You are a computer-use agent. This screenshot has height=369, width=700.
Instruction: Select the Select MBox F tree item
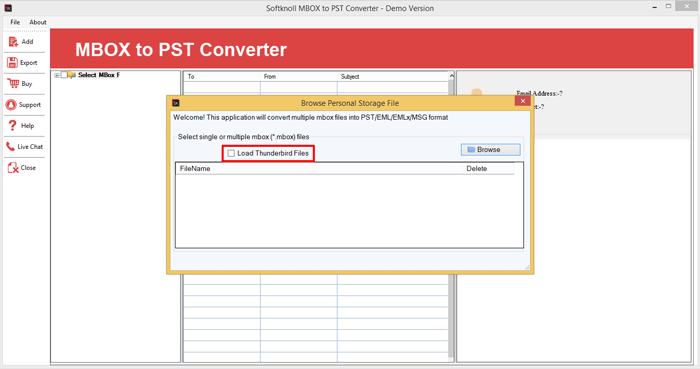[x=99, y=75]
